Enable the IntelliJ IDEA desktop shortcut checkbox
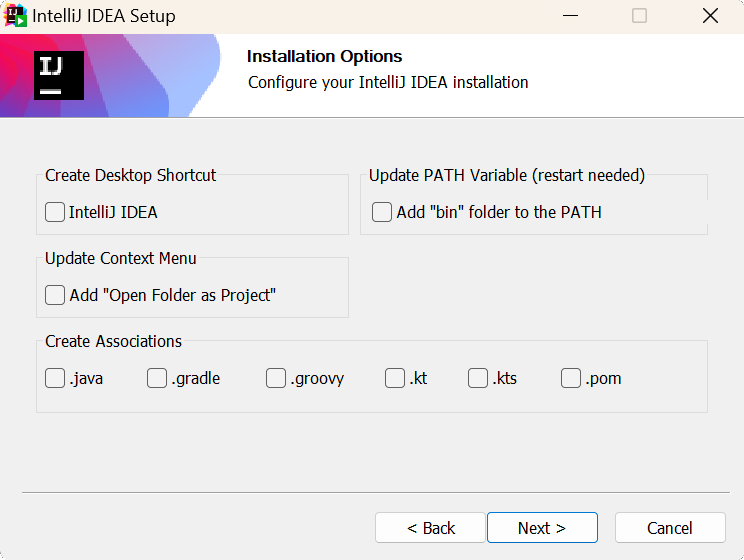The width and height of the screenshot is (744, 560). click(55, 212)
